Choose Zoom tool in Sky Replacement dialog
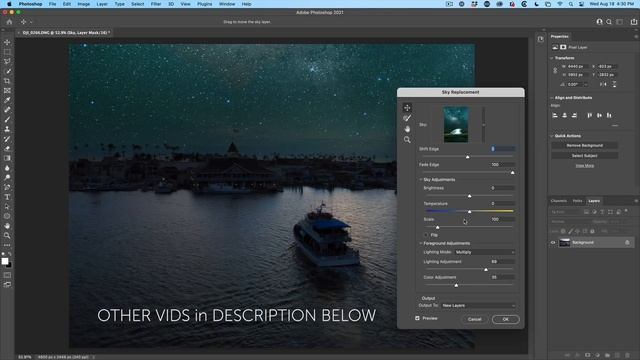Screen dimensions: 640x360 pos(407,140)
